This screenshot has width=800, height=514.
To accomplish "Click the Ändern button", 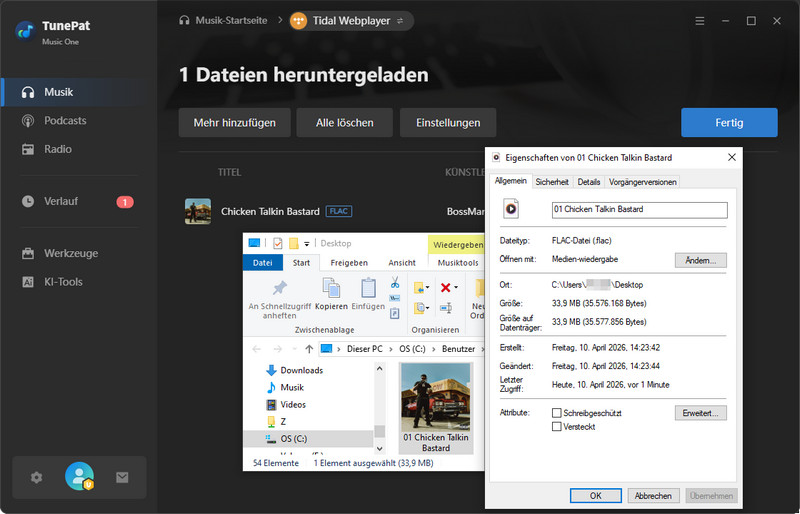I will (701, 260).
